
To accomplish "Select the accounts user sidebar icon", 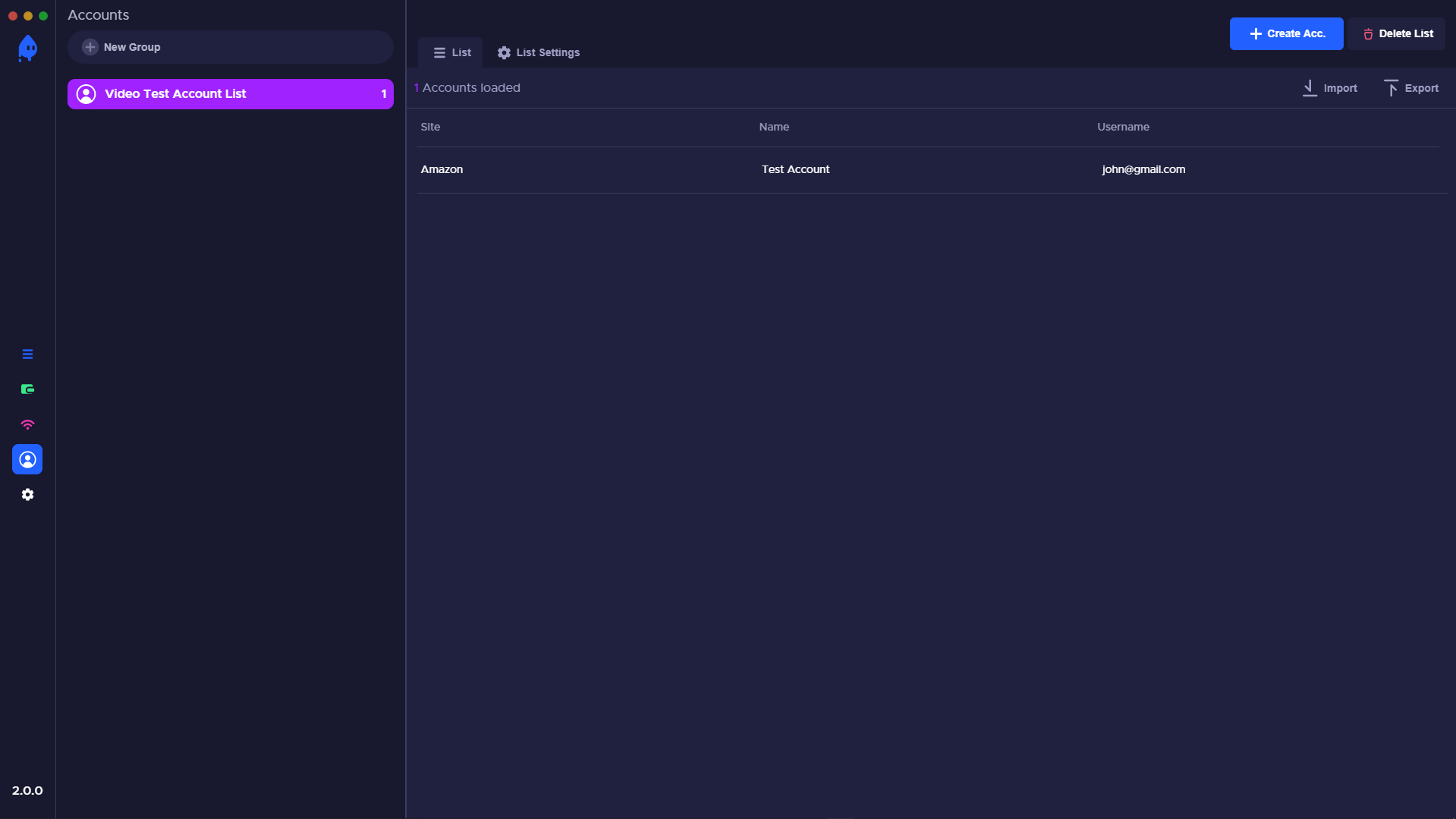I will click(x=27, y=459).
